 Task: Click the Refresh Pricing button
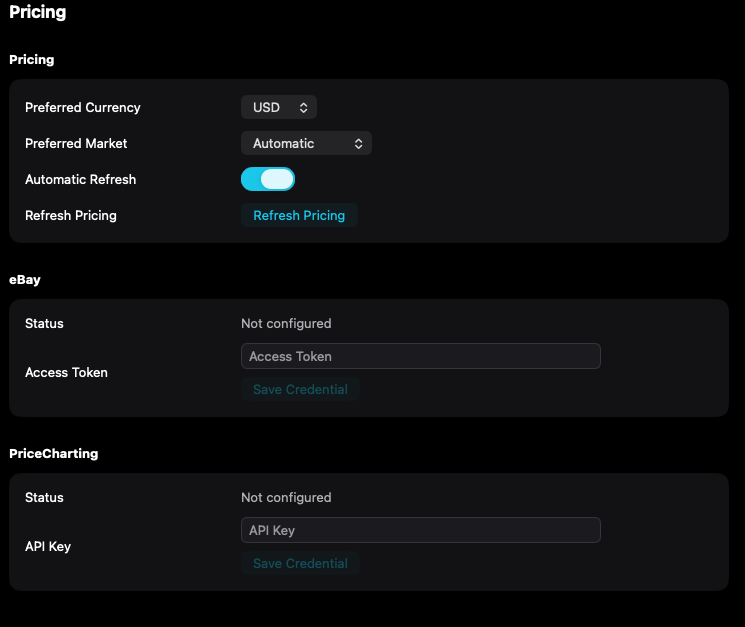coord(299,215)
